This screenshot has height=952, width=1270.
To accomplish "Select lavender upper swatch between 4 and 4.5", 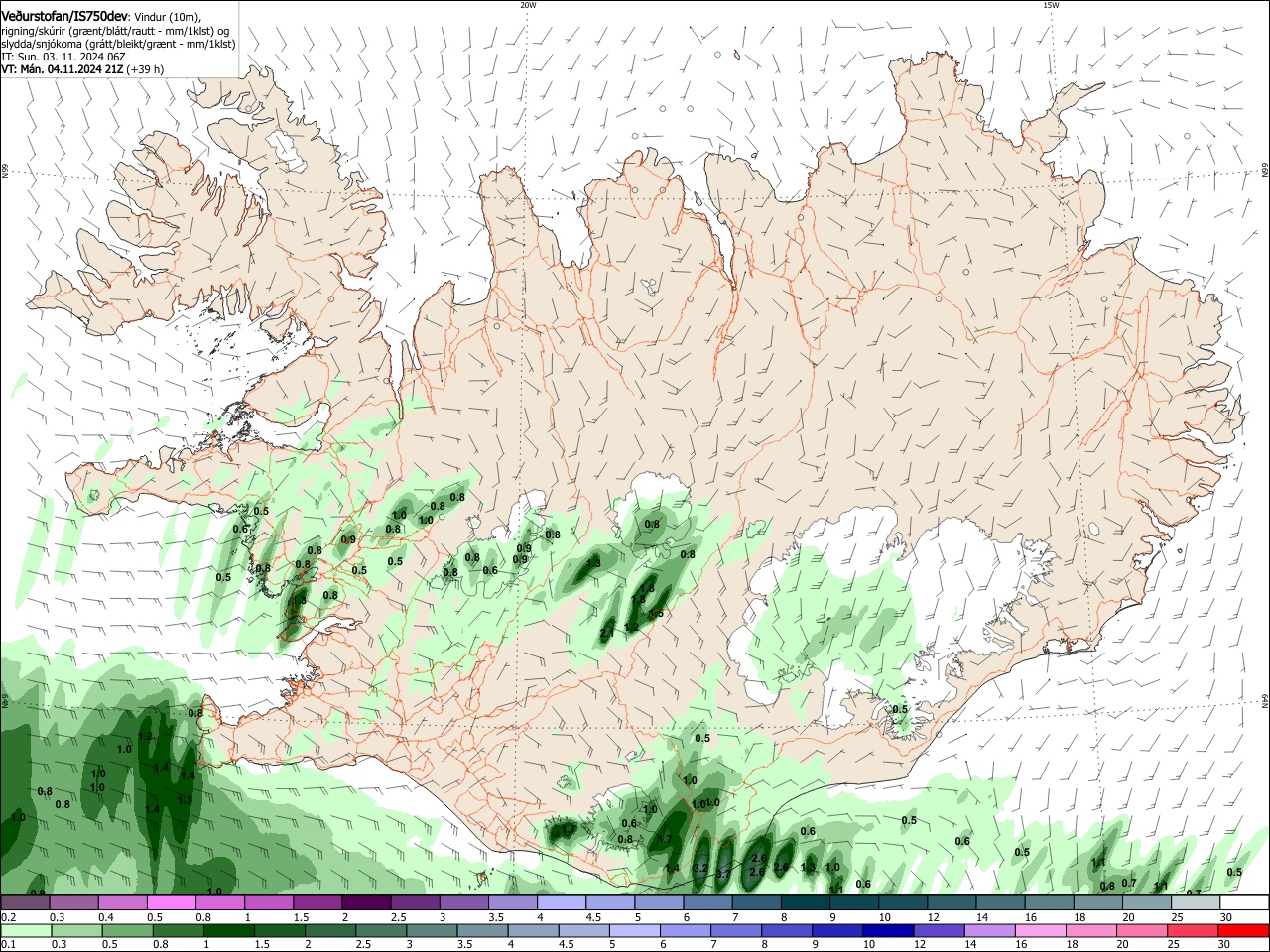I will point(561,902).
